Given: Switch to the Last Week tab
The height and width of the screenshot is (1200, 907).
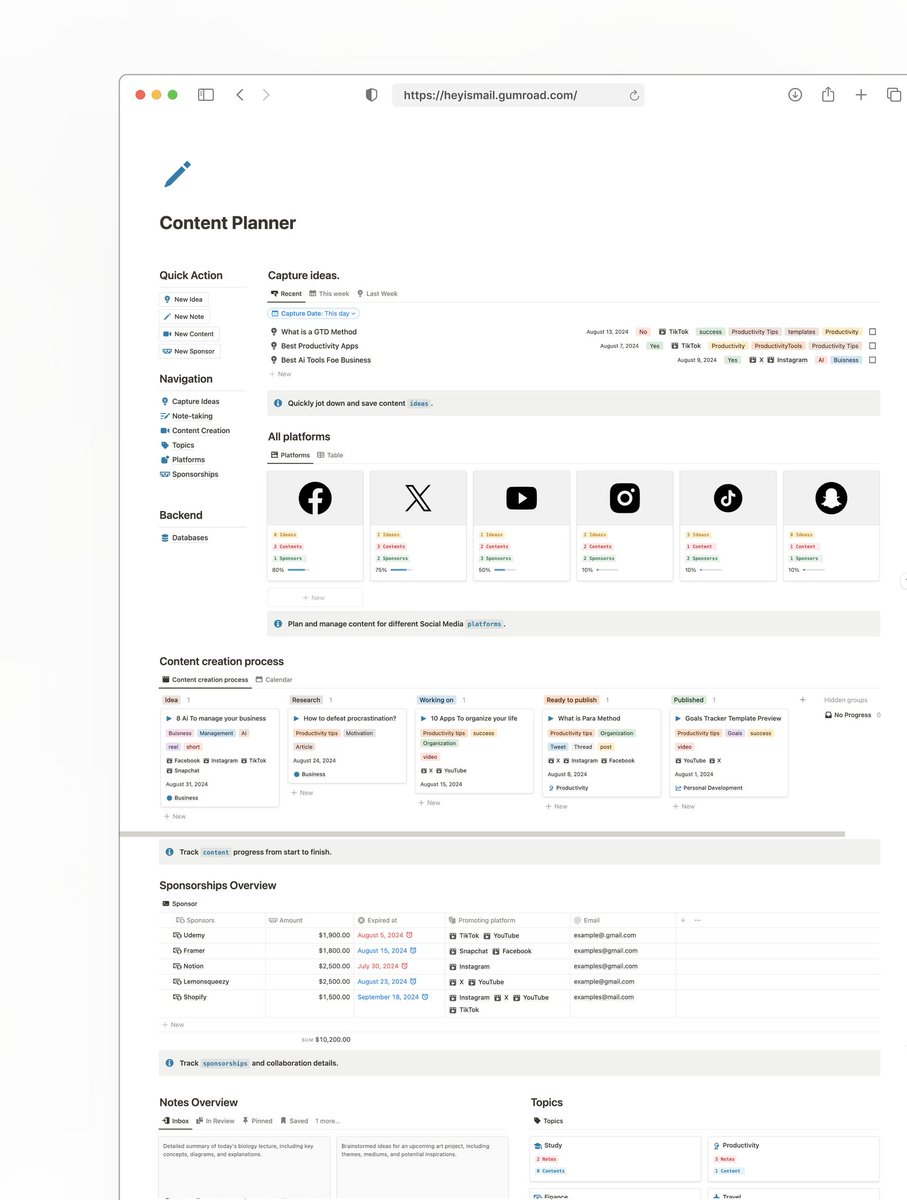Looking at the screenshot, I should click(377, 294).
